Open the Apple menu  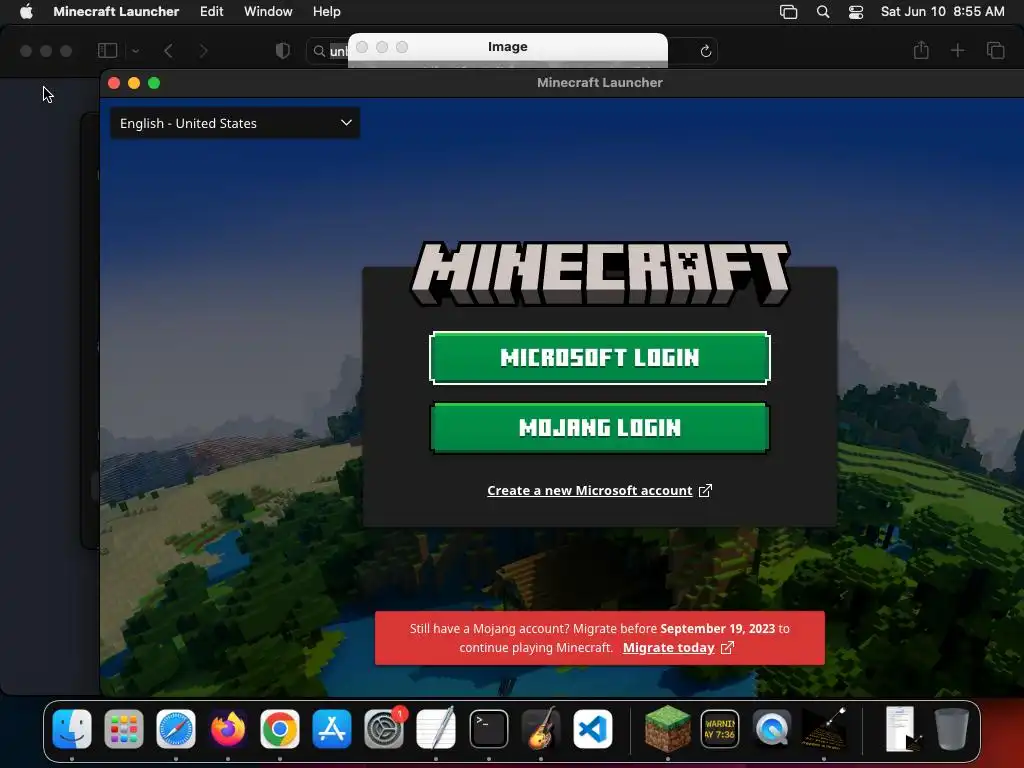[x=26, y=12]
